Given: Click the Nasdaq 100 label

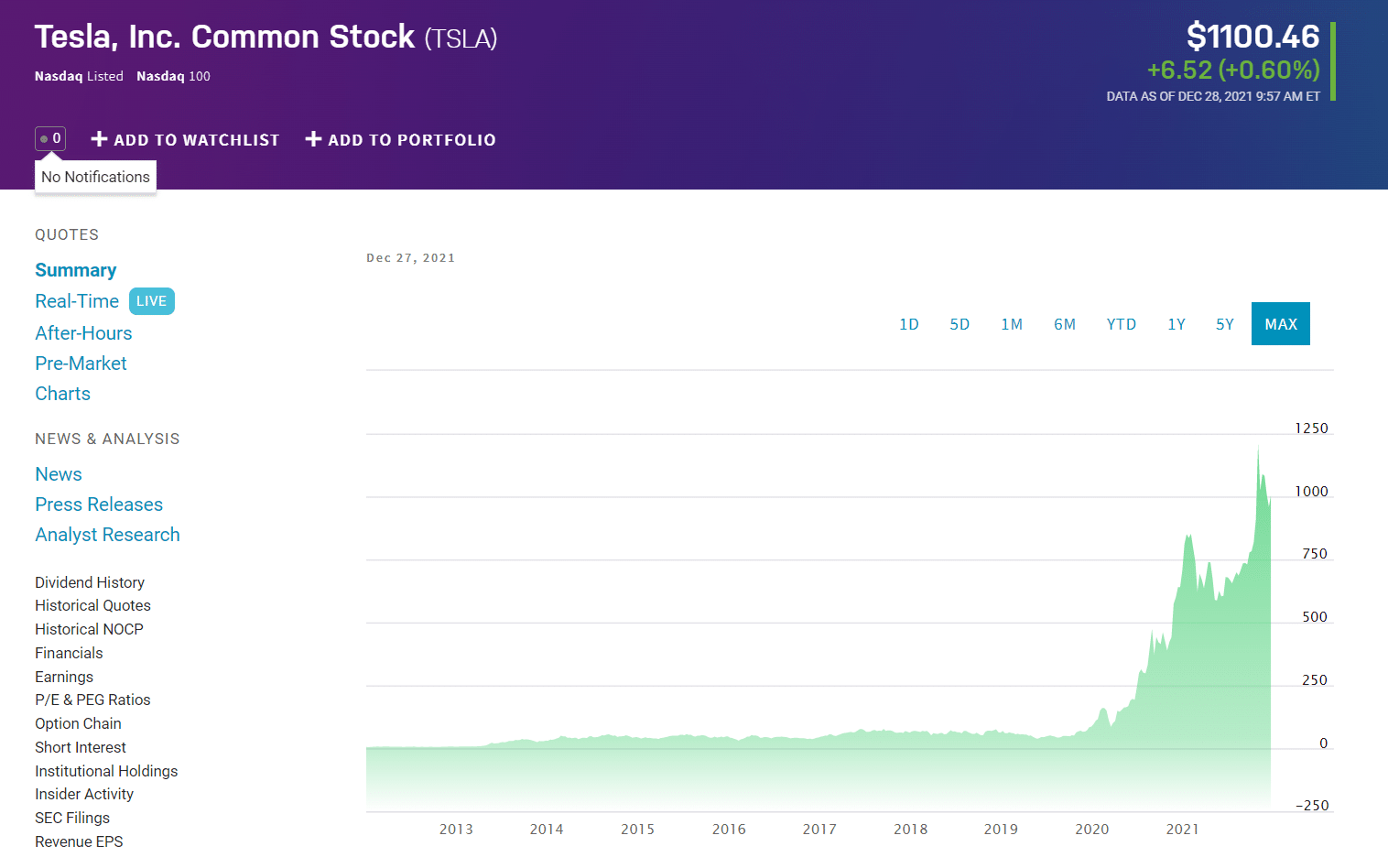Looking at the screenshot, I should pyautogui.click(x=173, y=76).
